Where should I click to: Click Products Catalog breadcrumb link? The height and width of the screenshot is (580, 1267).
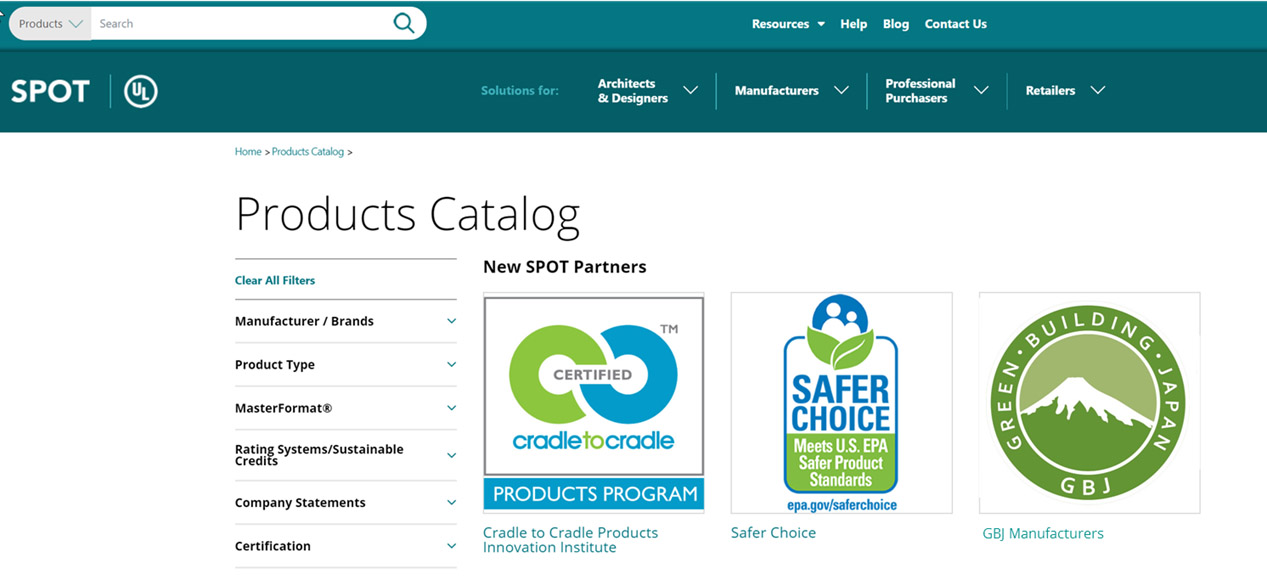[308, 152]
